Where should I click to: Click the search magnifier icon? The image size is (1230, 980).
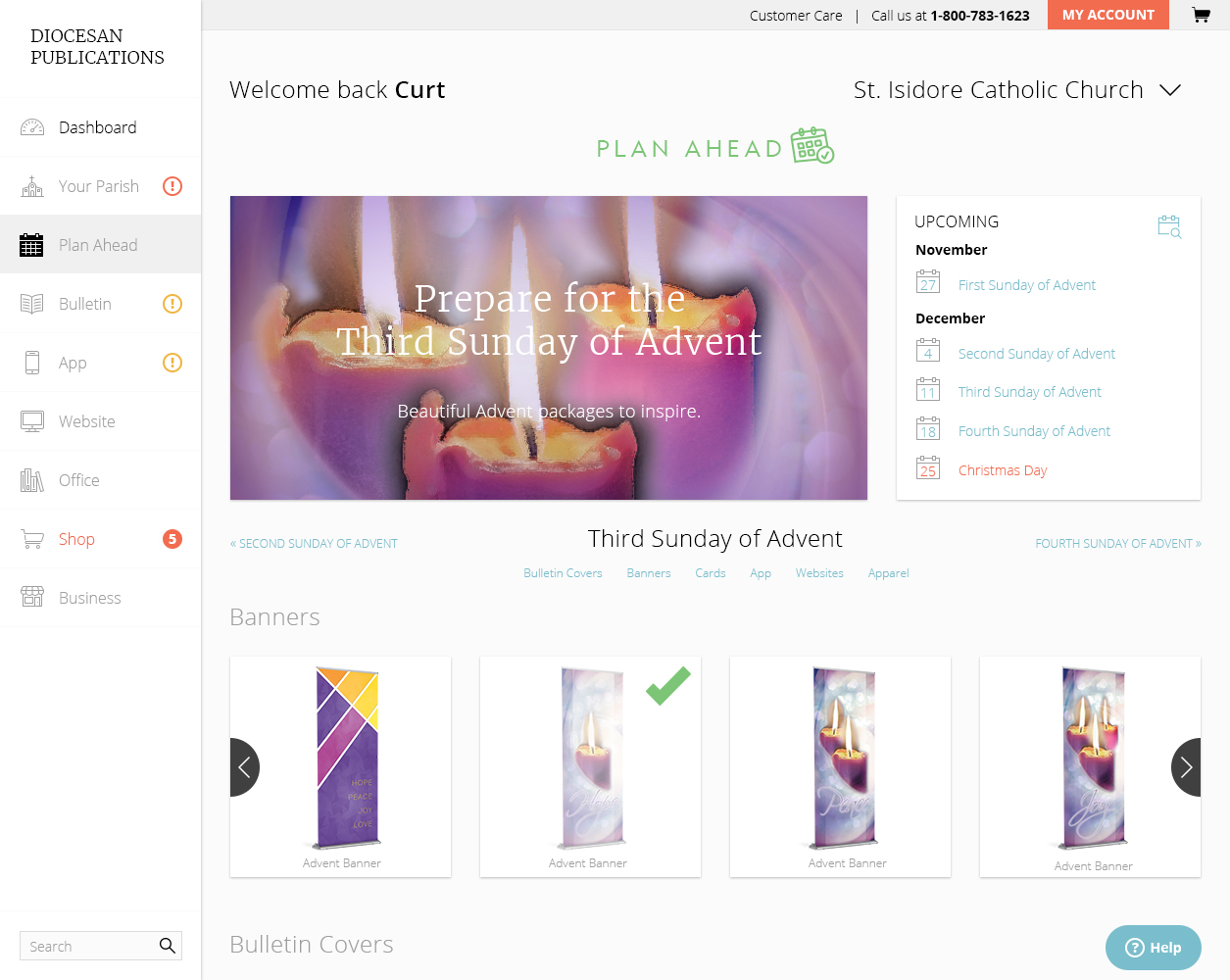pos(168,946)
